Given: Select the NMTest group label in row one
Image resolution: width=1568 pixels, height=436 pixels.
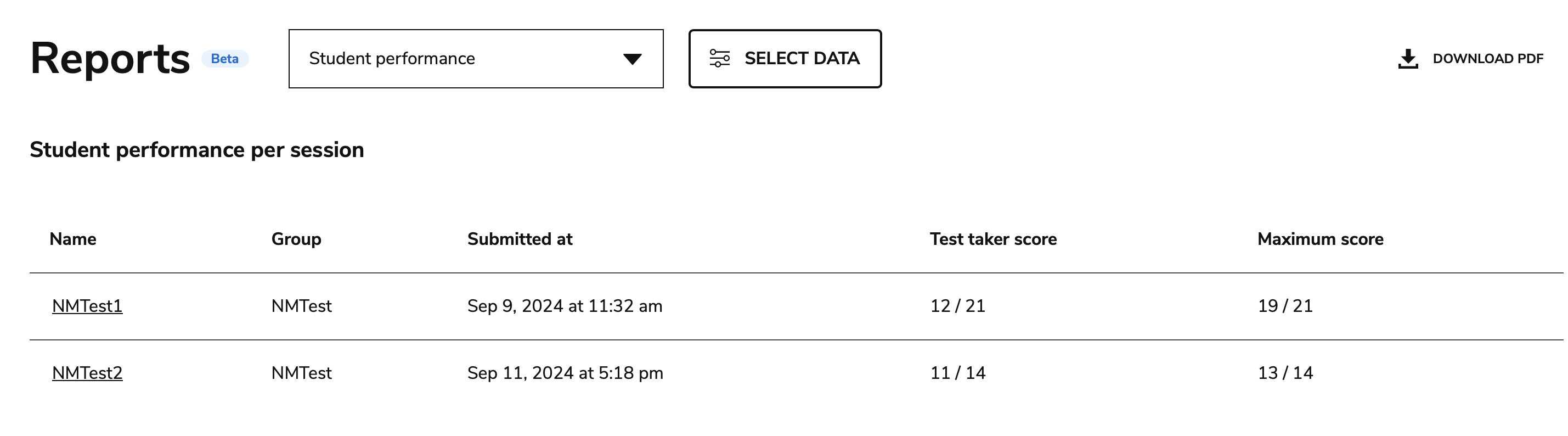Looking at the screenshot, I should pyautogui.click(x=302, y=306).
